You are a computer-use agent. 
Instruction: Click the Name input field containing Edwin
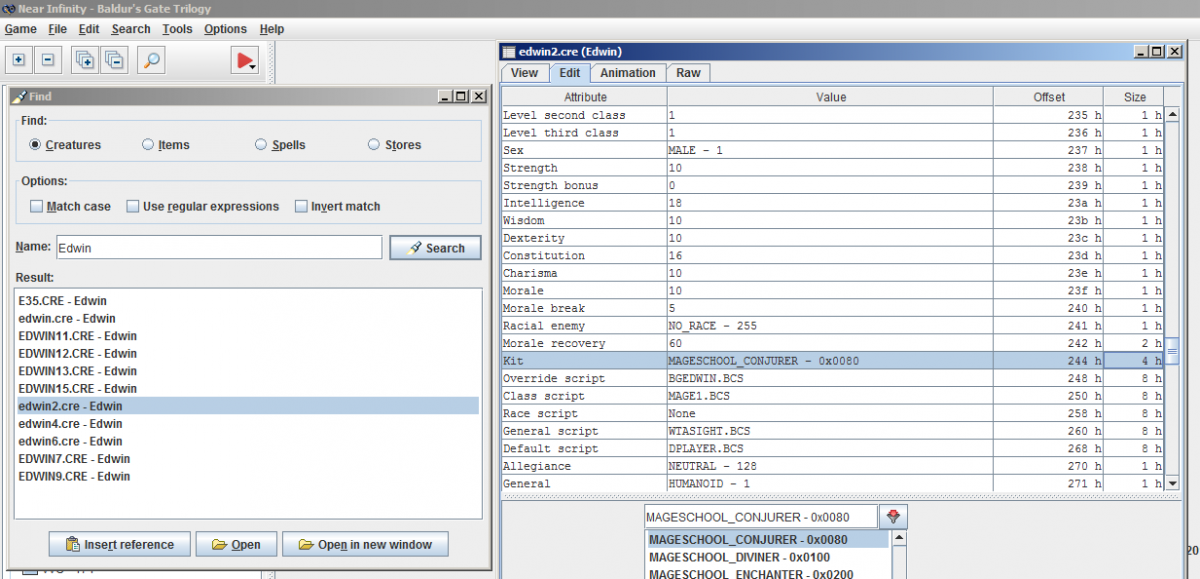tap(219, 248)
